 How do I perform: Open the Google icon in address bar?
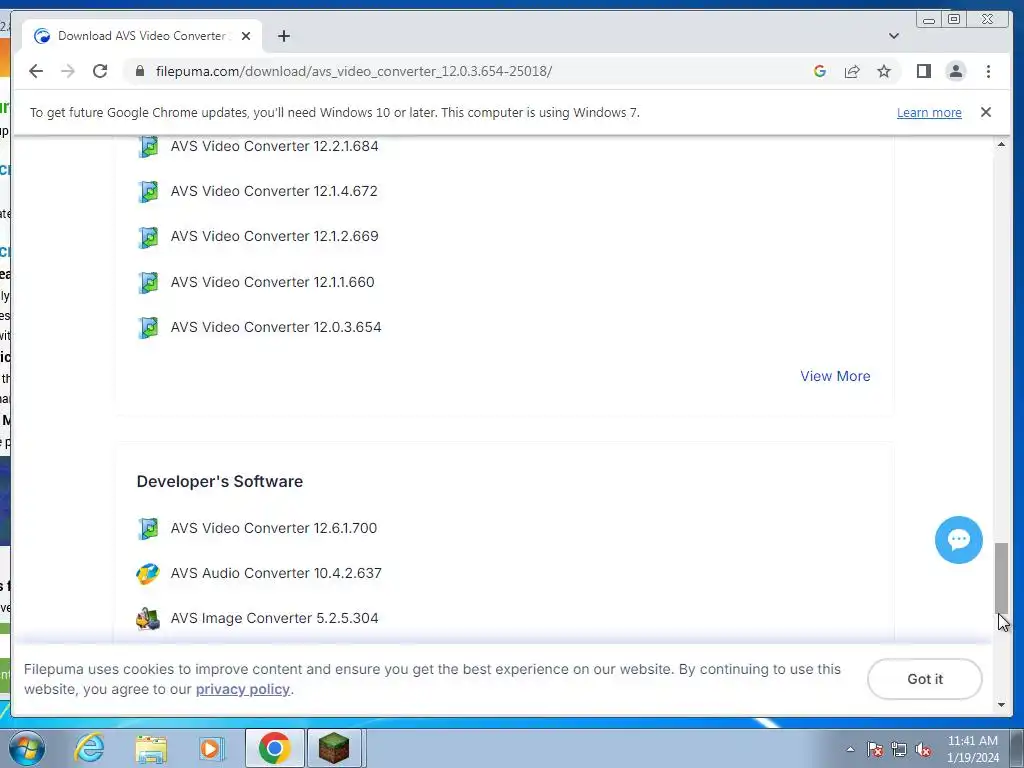pyautogui.click(x=820, y=71)
